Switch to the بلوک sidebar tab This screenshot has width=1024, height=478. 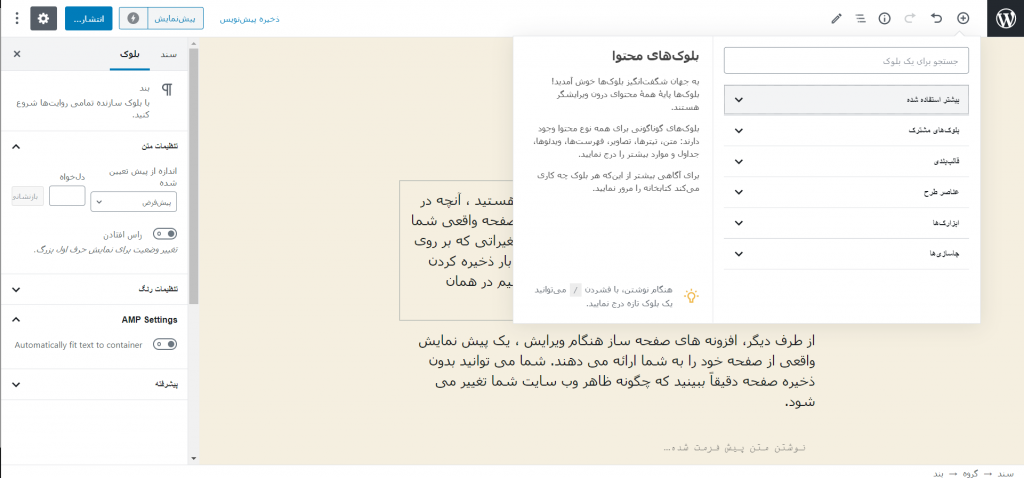pos(129,54)
